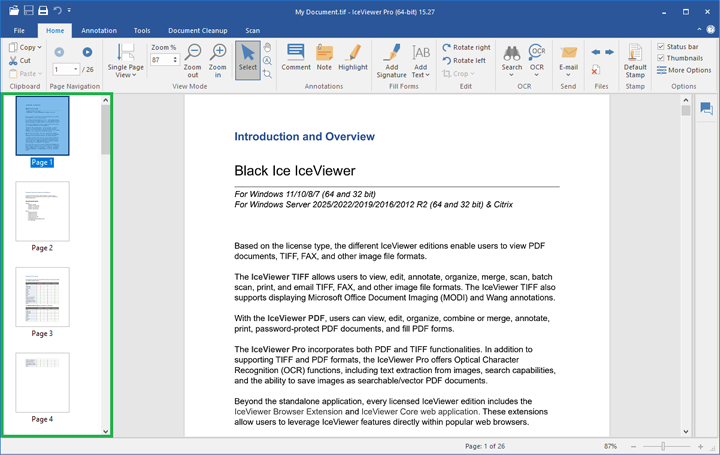
Task: Go to next file with blue right arrow
Action: point(609,52)
